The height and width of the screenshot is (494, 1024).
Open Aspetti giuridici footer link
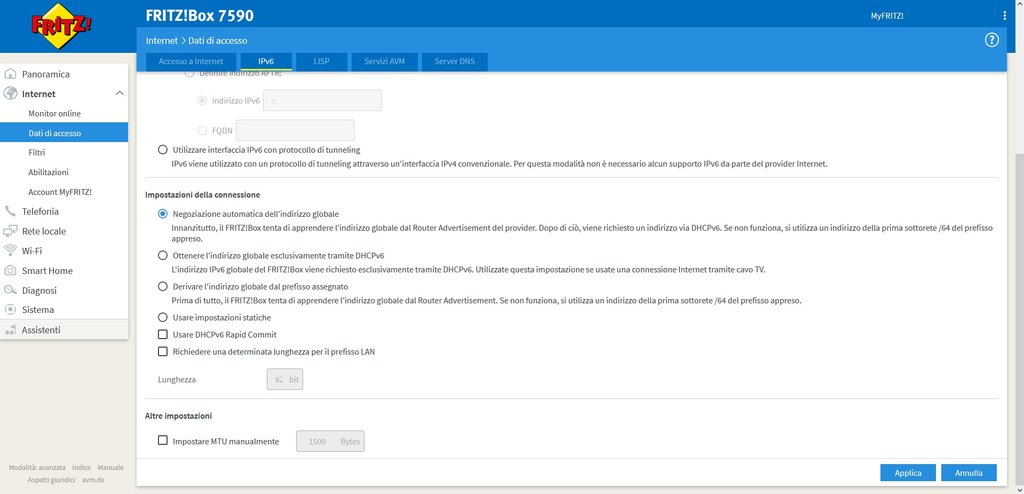pyautogui.click(x=52, y=480)
